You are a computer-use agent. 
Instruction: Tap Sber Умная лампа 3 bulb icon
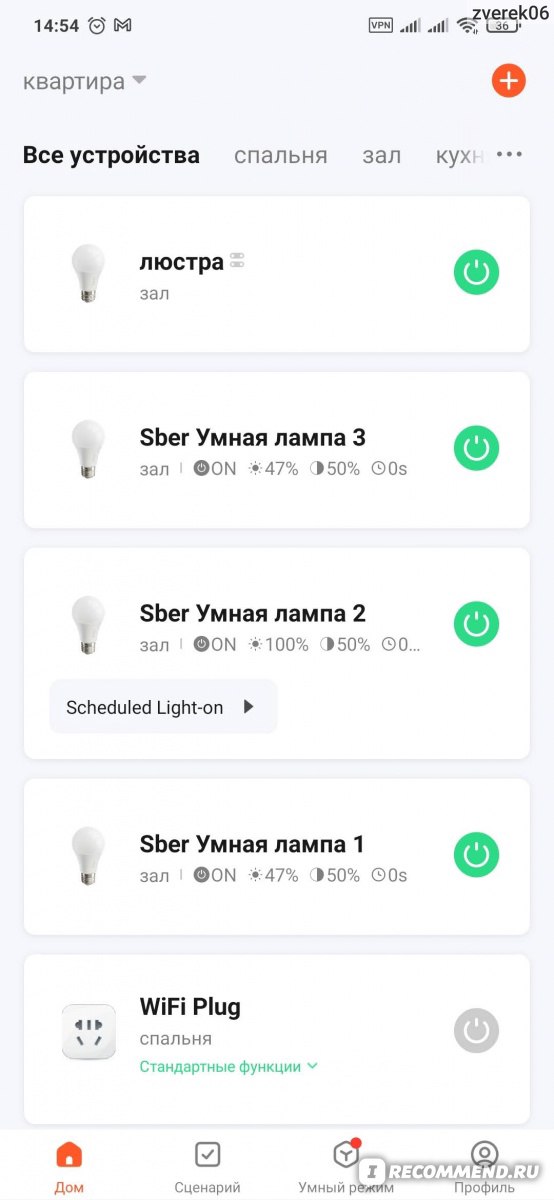click(88, 449)
